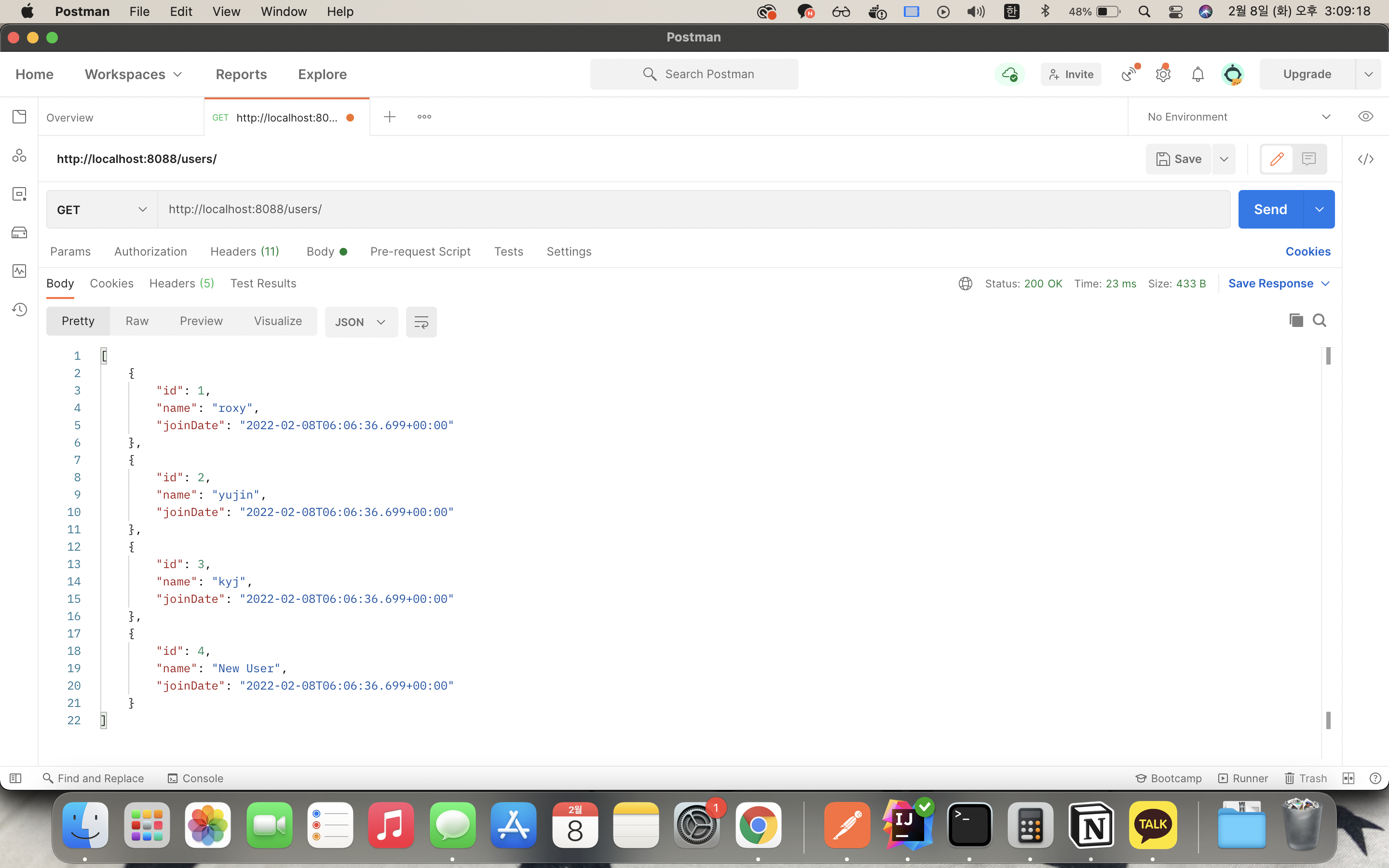The height and width of the screenshot is (868, 1389).
Task: Copy the response body with the copy icon
Action: pyautogui.click(x=1295, y=320)
